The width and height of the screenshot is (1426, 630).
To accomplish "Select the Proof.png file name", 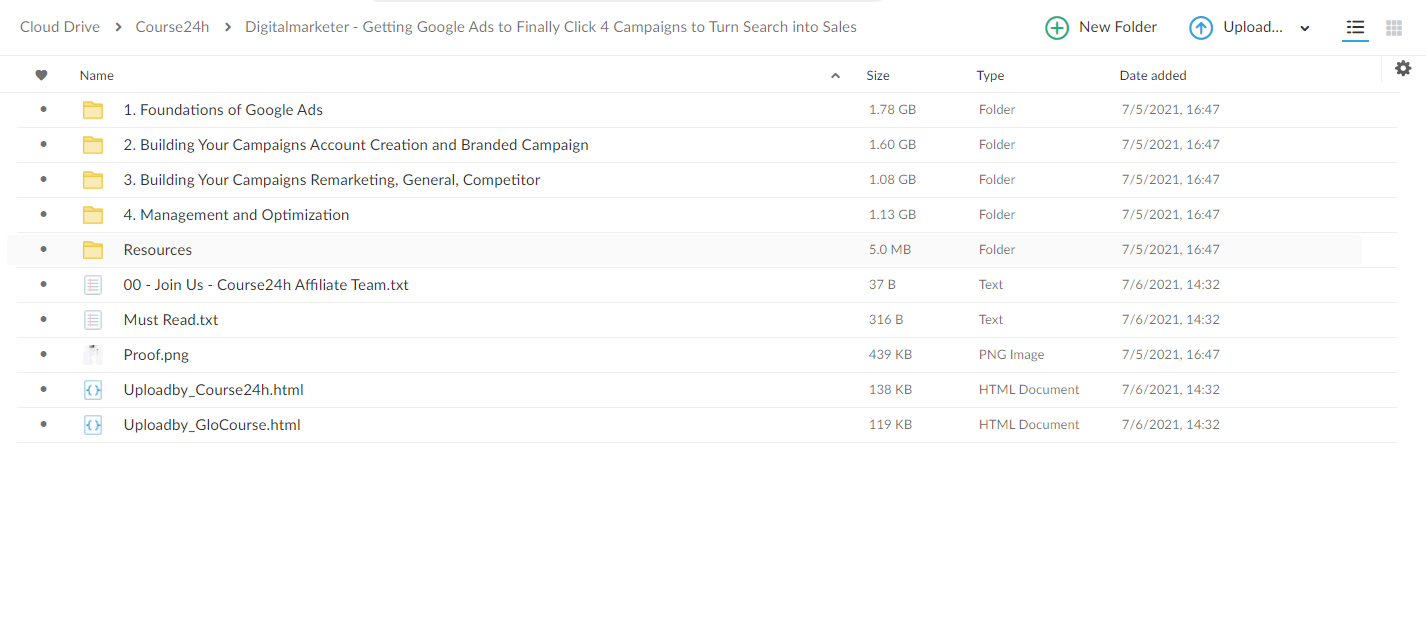I will point(156,355).
